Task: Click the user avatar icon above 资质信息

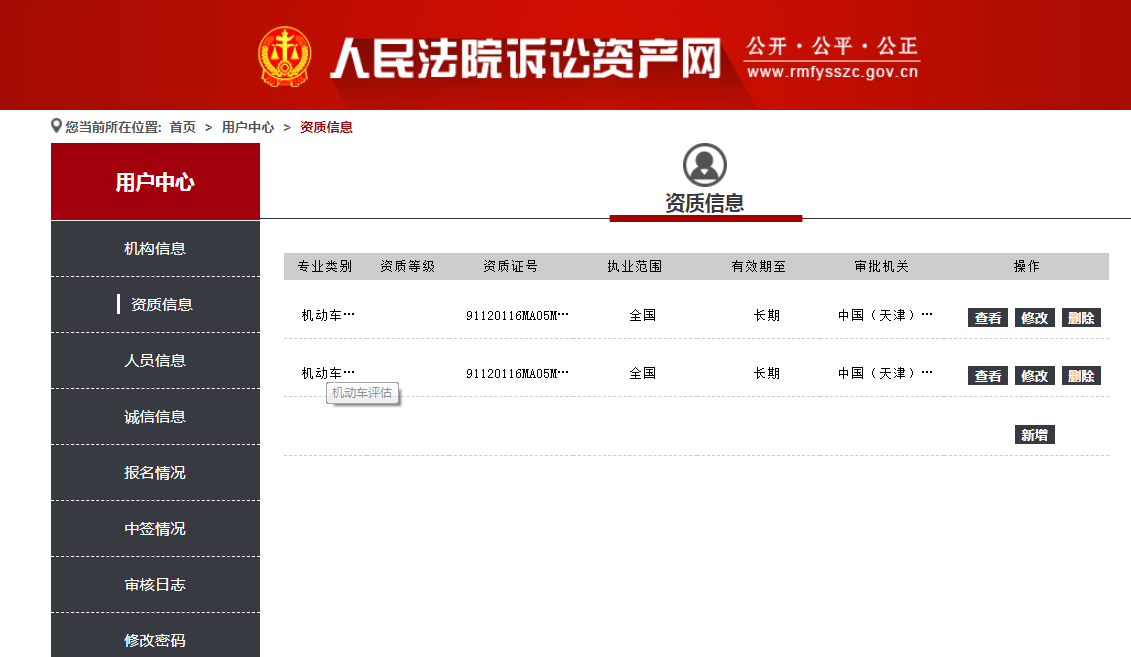Action: tap(705, 165)
